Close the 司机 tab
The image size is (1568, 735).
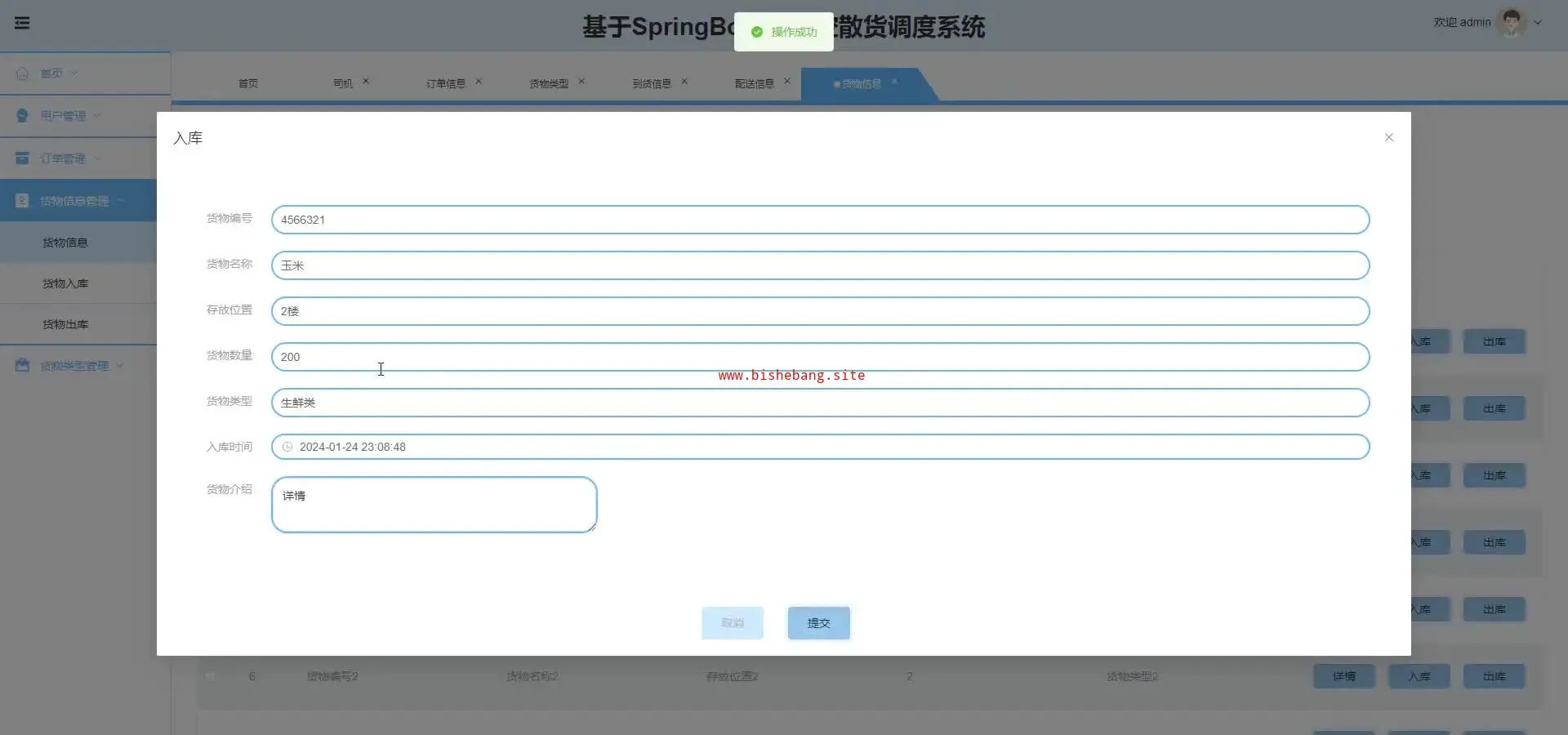click(366, 81)
